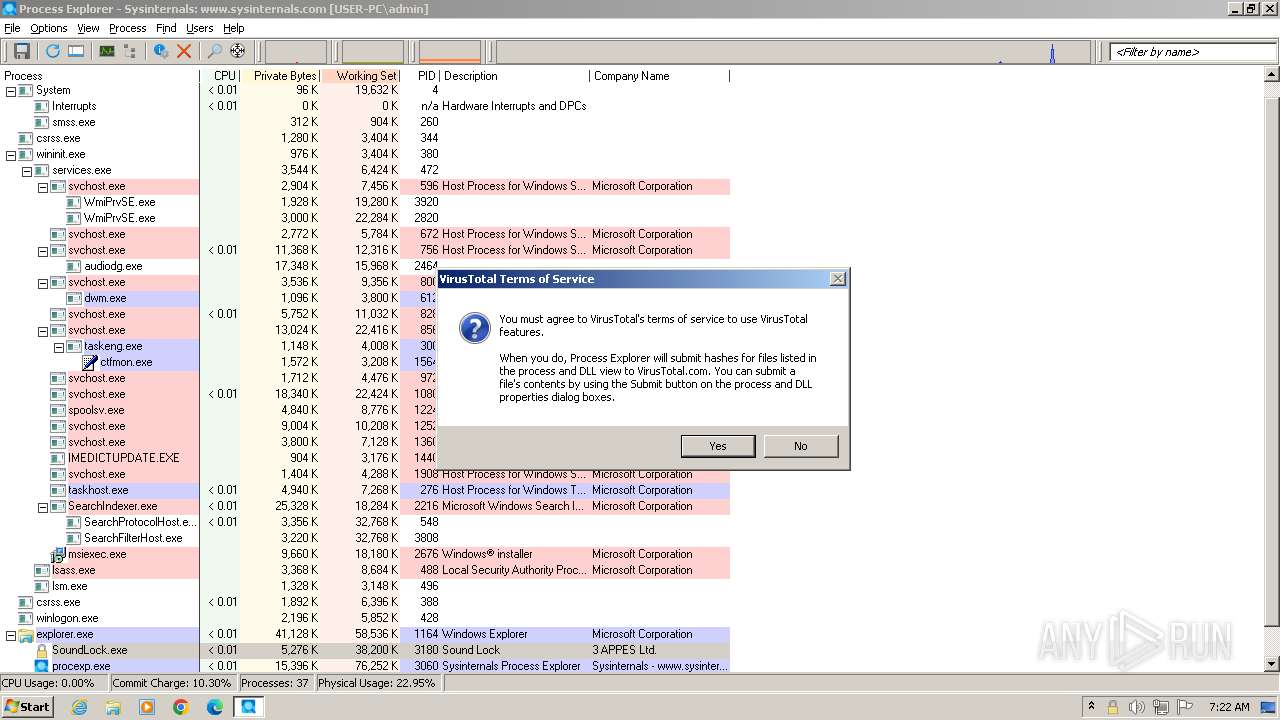The height and width of the screenshot is (720, 1280).
Task: Toggle the lower pane toolbar icon
Action: (x=75, y=51)
